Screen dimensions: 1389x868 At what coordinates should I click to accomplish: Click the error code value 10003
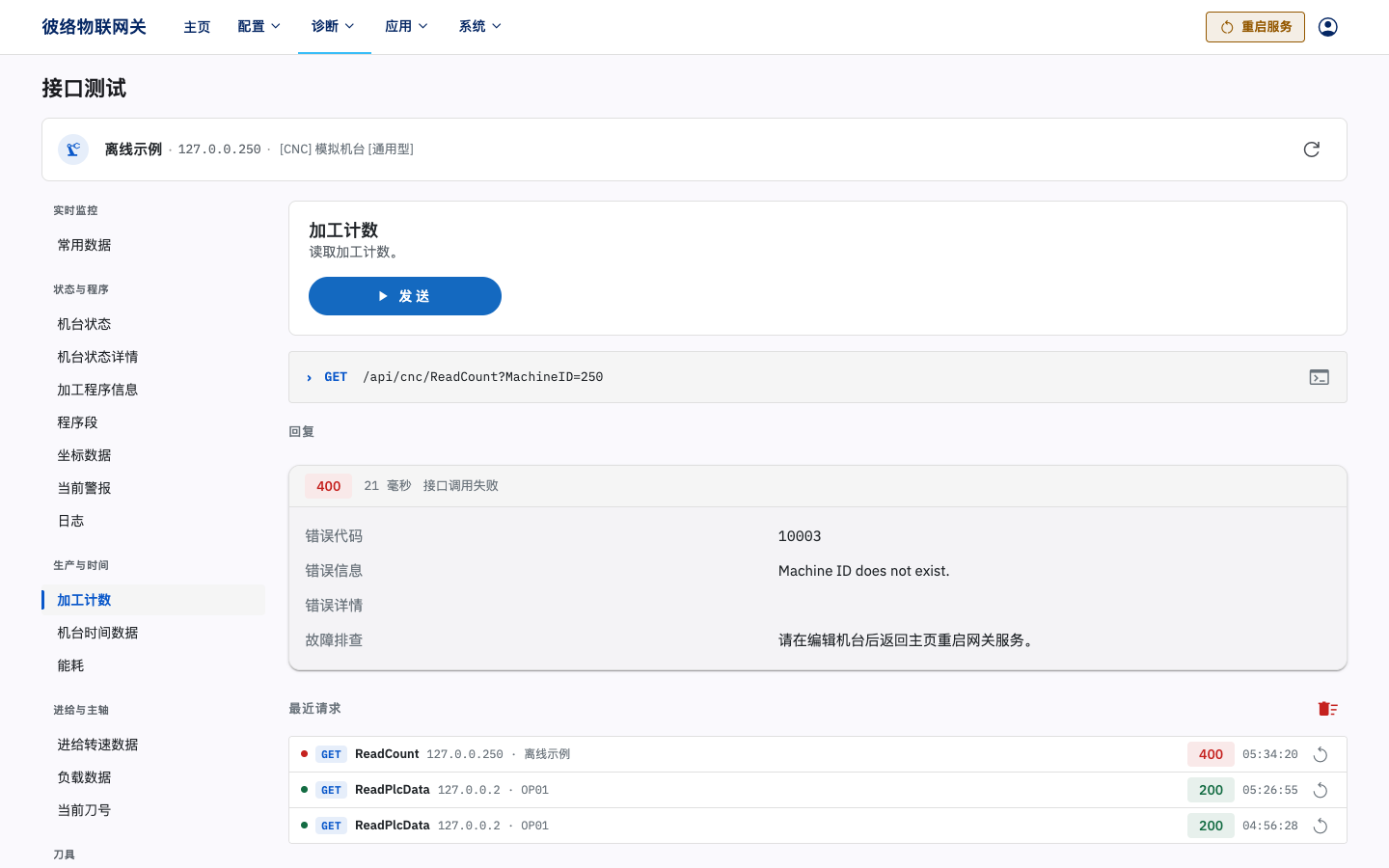800,536
